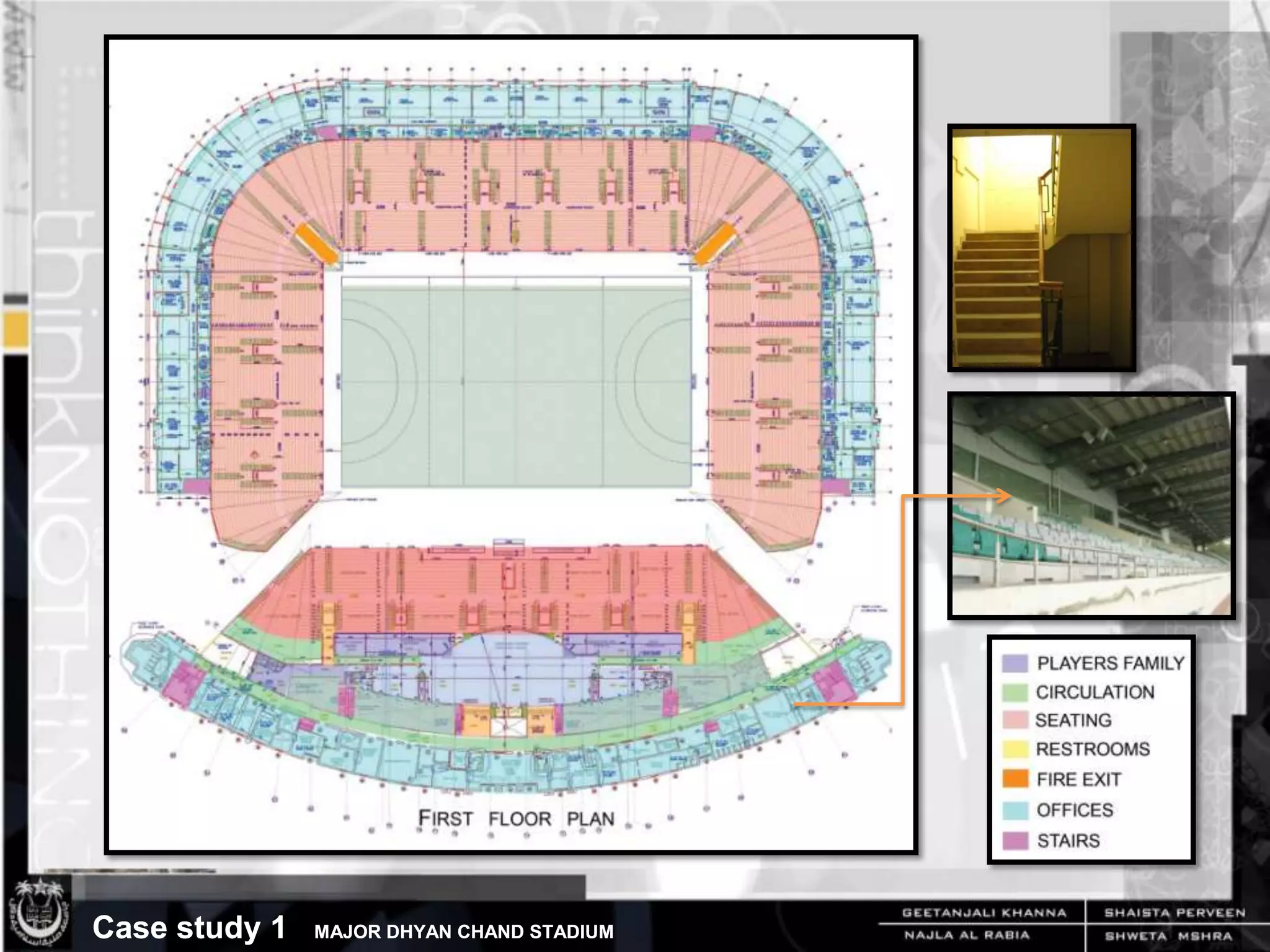Select the Shaista Perveen name

(x=1175, y=913)
